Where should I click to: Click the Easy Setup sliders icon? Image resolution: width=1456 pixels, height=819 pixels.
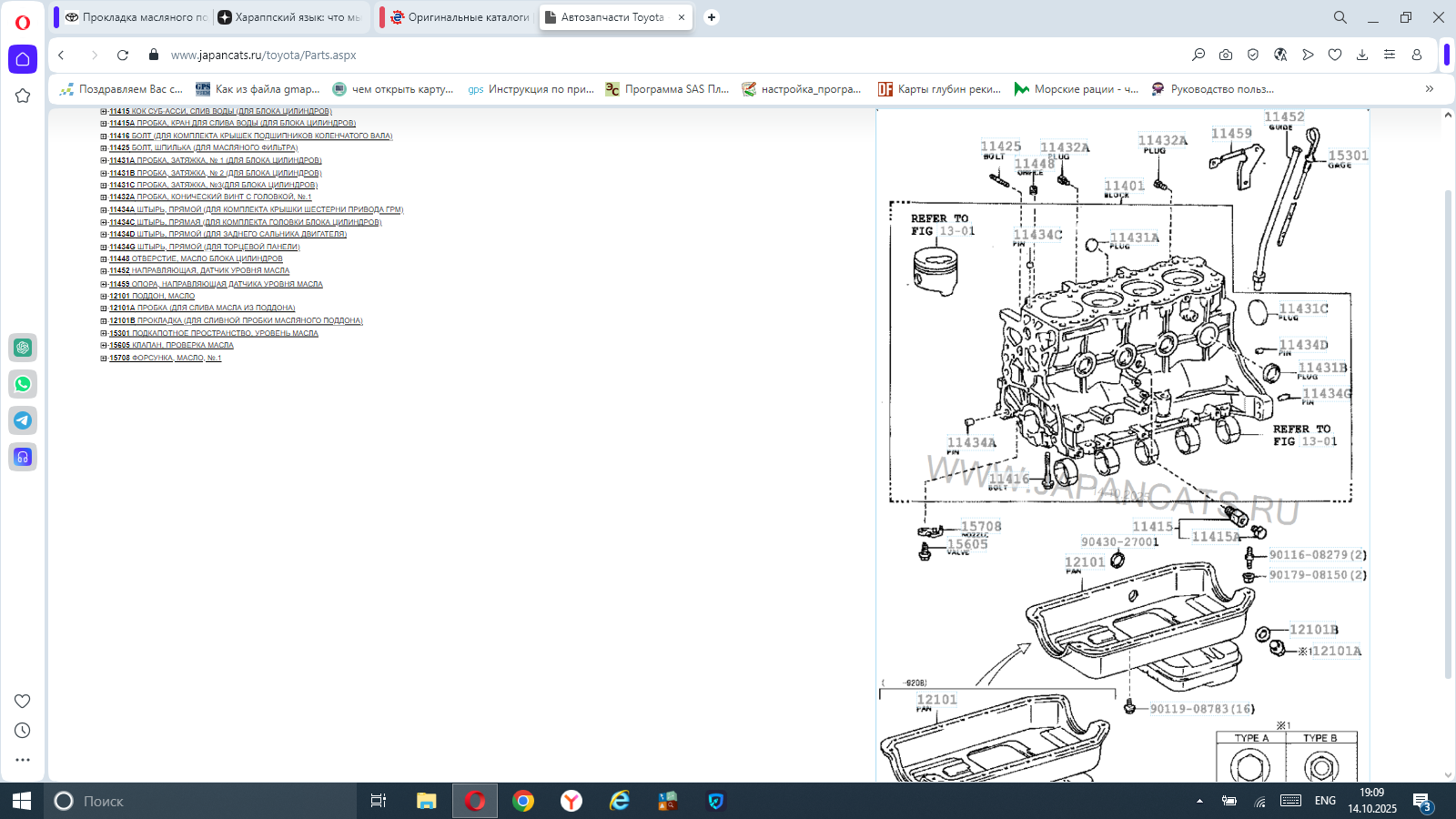coord(1390,55)
